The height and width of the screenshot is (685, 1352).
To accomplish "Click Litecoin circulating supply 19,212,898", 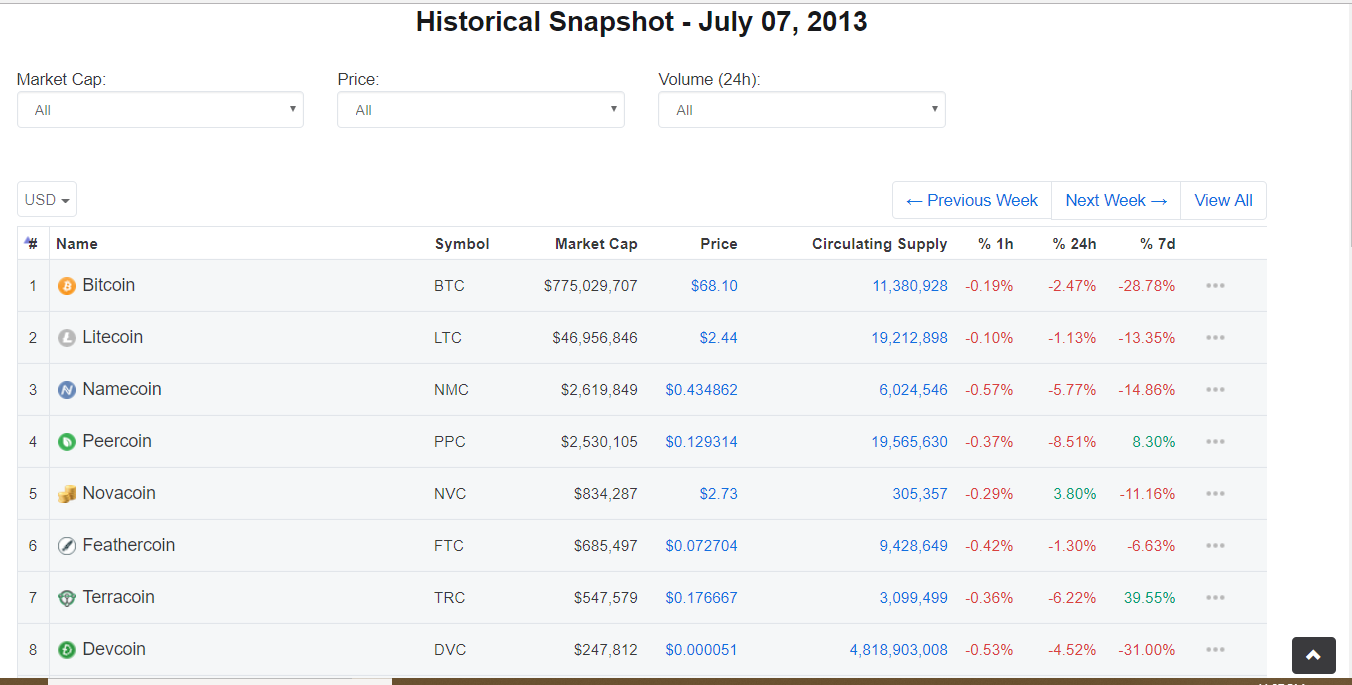I will coord(910,338).
